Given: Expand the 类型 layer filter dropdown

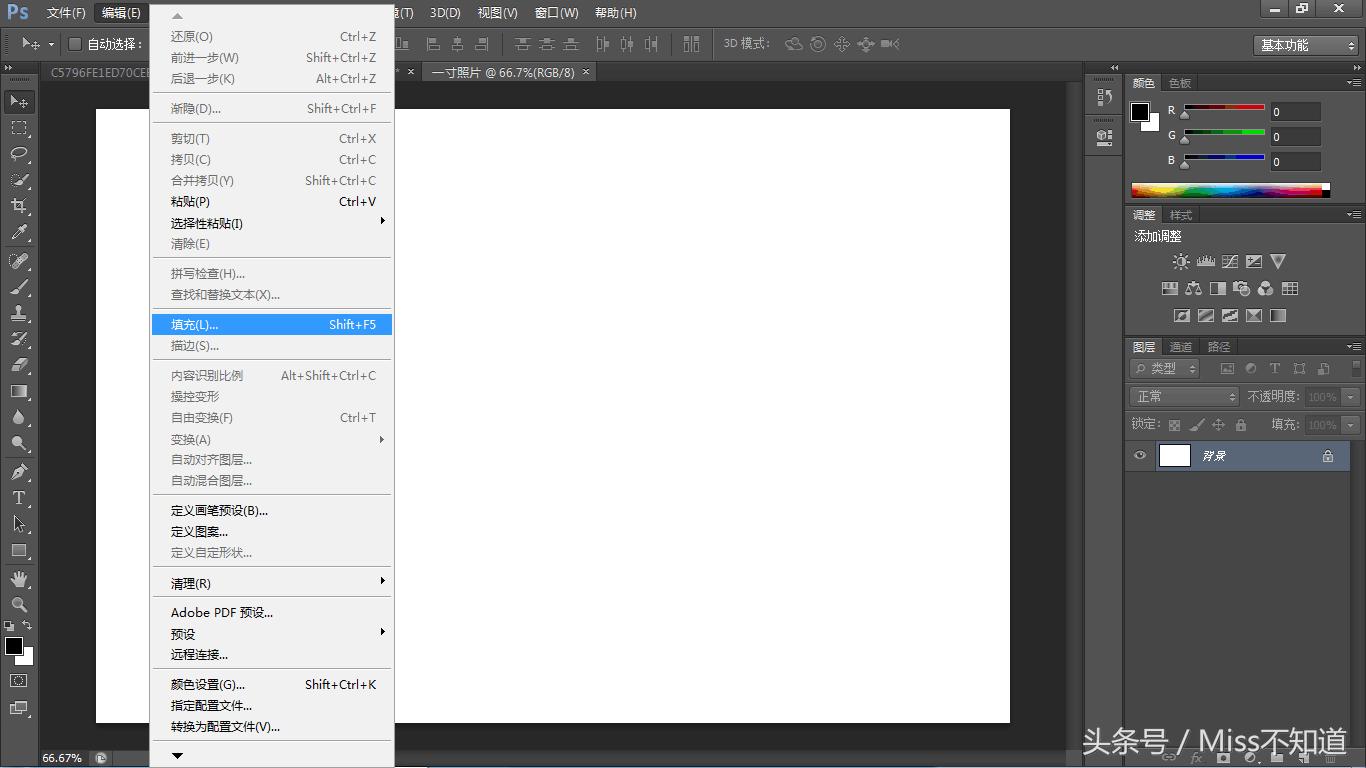Looking at the screenshot, I should [1165, 369].
